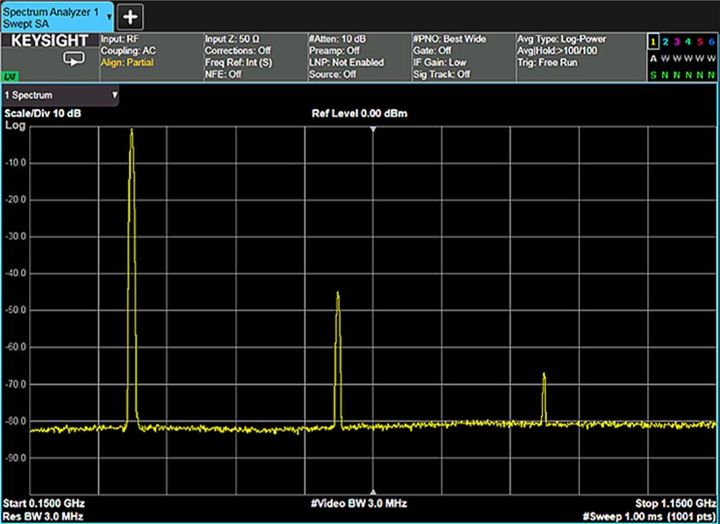Click the Stop 1.1500 GHz frequency readout
Screen dimensions: 720x524
675,502
